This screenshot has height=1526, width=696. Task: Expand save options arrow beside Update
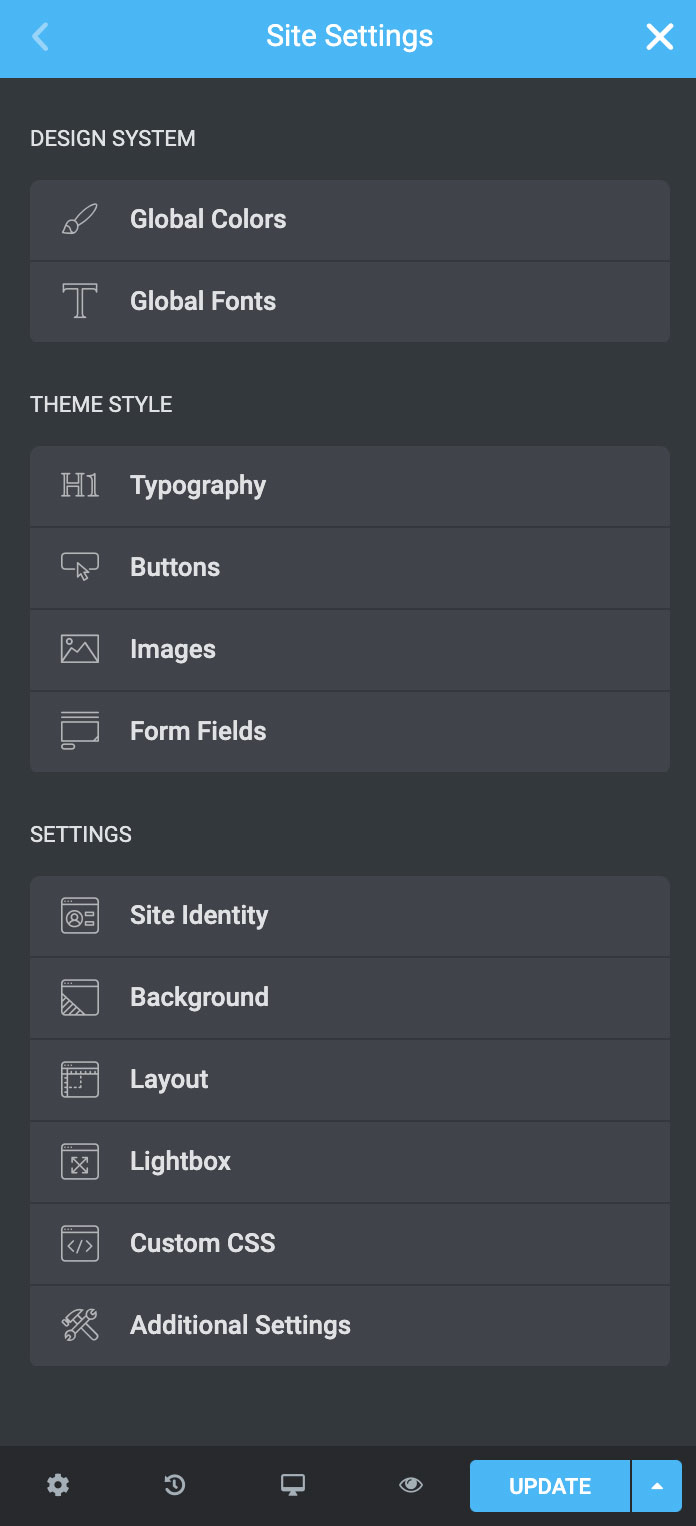click(x=657, y=1486)
